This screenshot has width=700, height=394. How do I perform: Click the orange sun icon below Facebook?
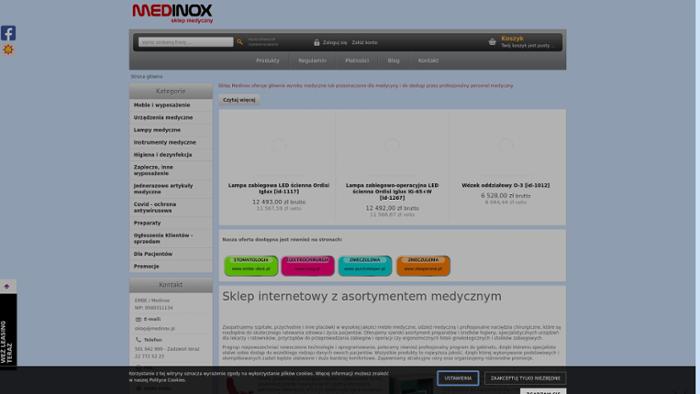(8, 50)
